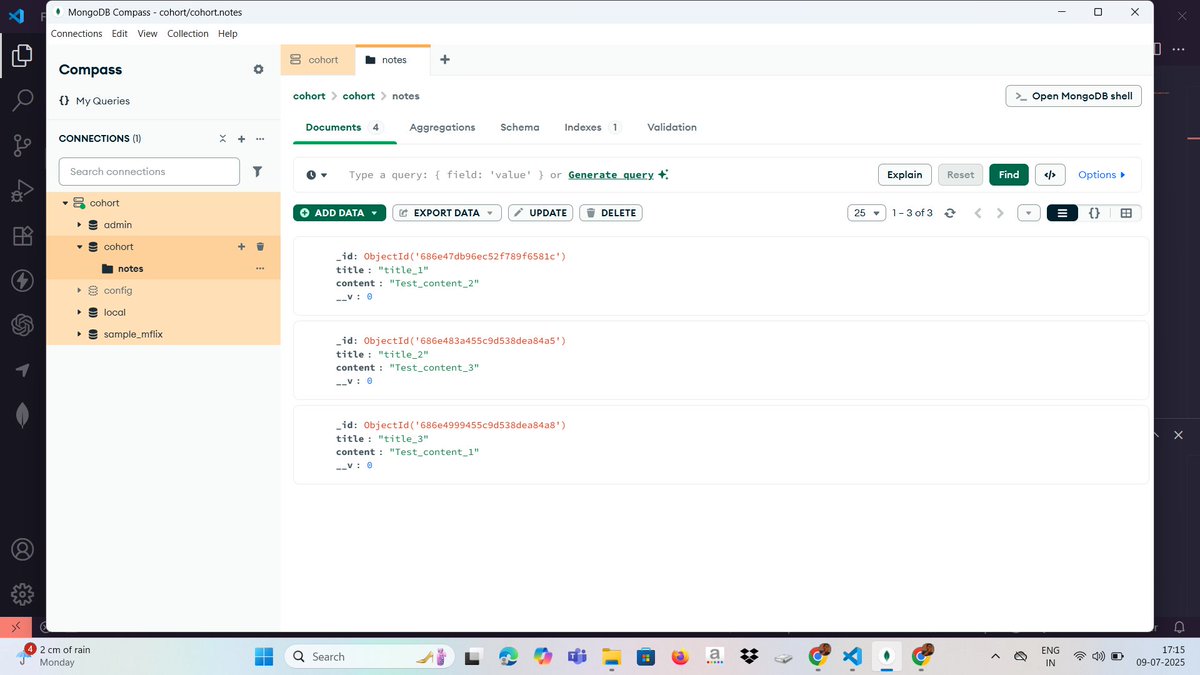Open connections more options menu

pos(260,139)
